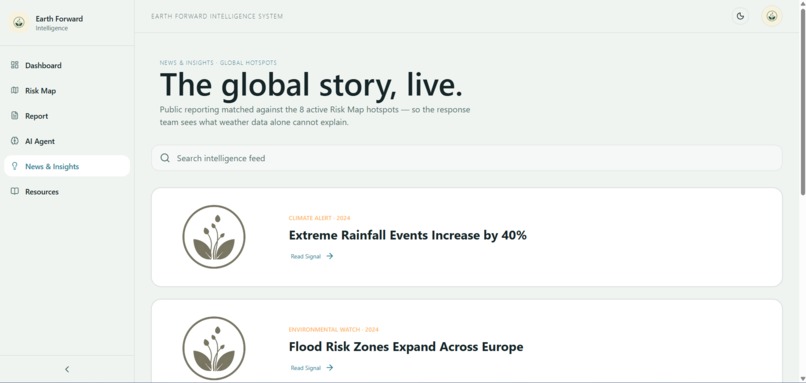Image resolution: width=806 pixels, height=383 pixels.
Task: Select News & Insights menu item
Action: 67,166
